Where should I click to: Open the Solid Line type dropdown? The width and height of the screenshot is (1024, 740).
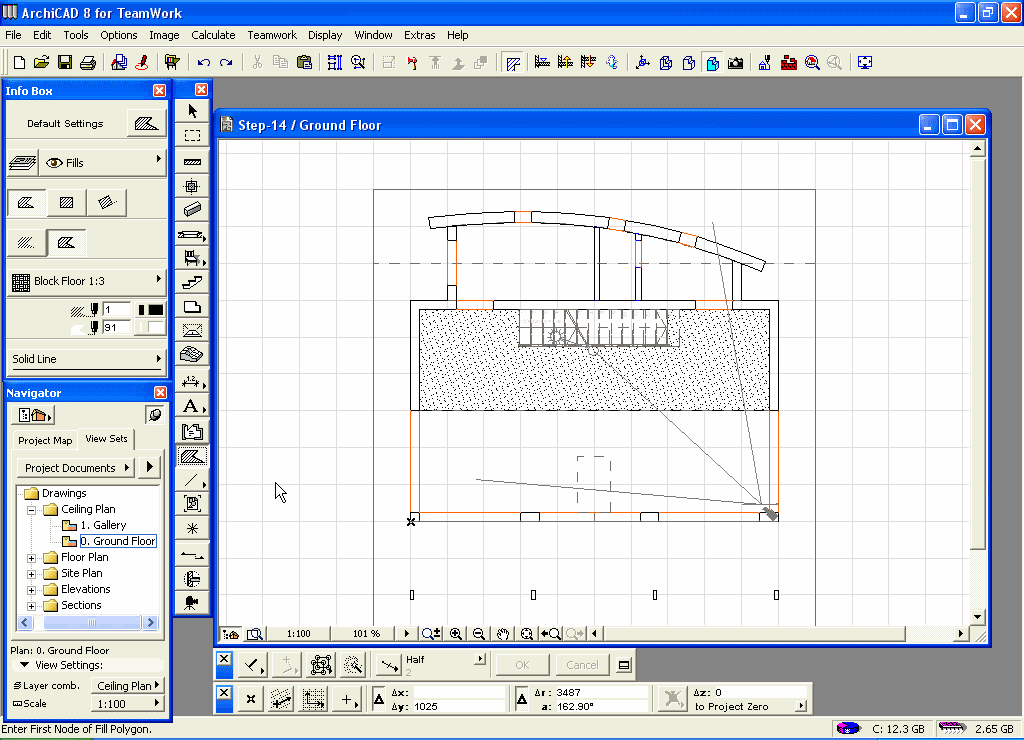tap(86, 359)
